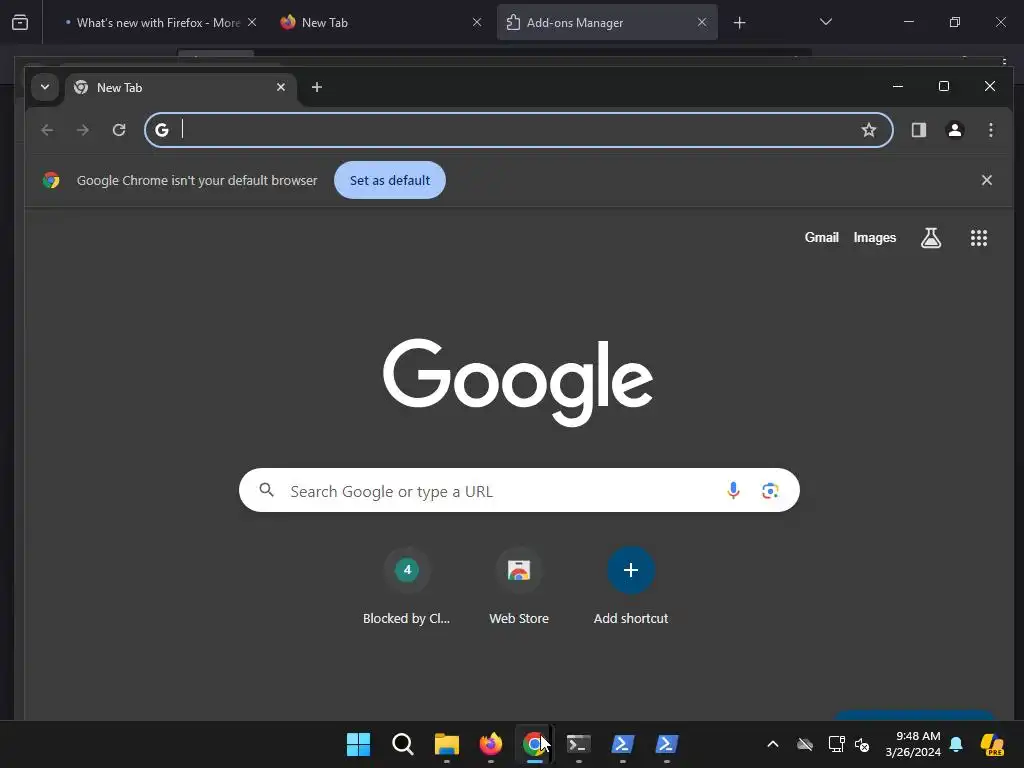
Task: Switch to Firefox What's new with Firefox tab
Action: click(159, 23)
